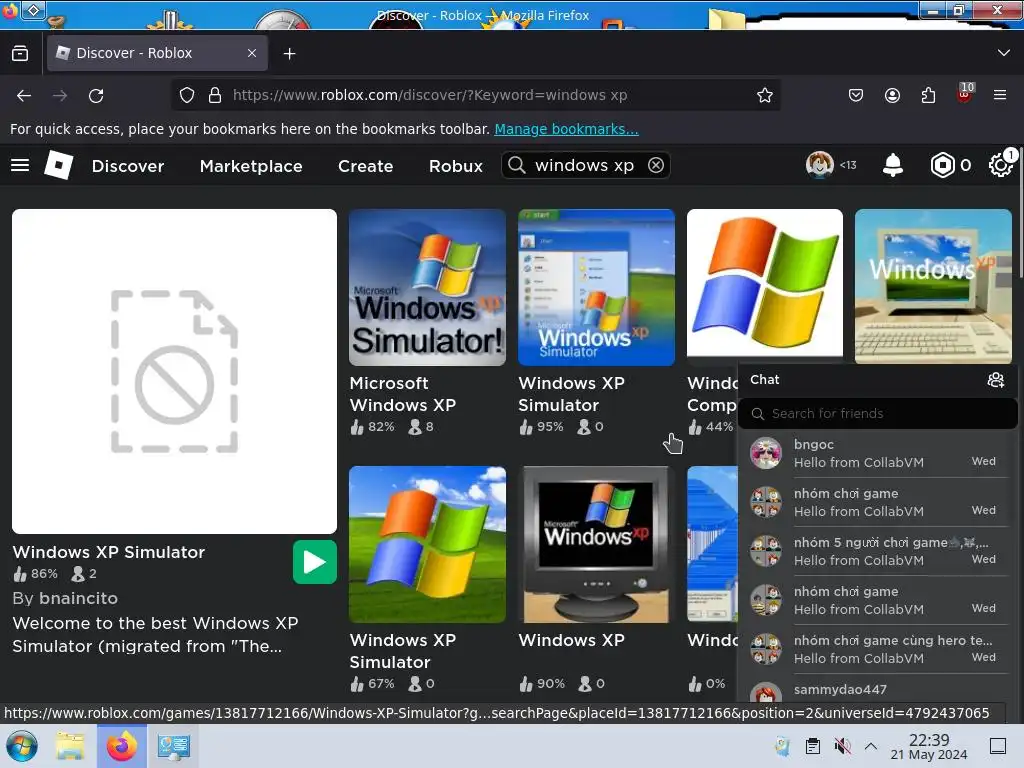The width and height of the screenshot is (1024, 768).
Task: Select the Discover - Roblox tab
Action: coord(157,53)
